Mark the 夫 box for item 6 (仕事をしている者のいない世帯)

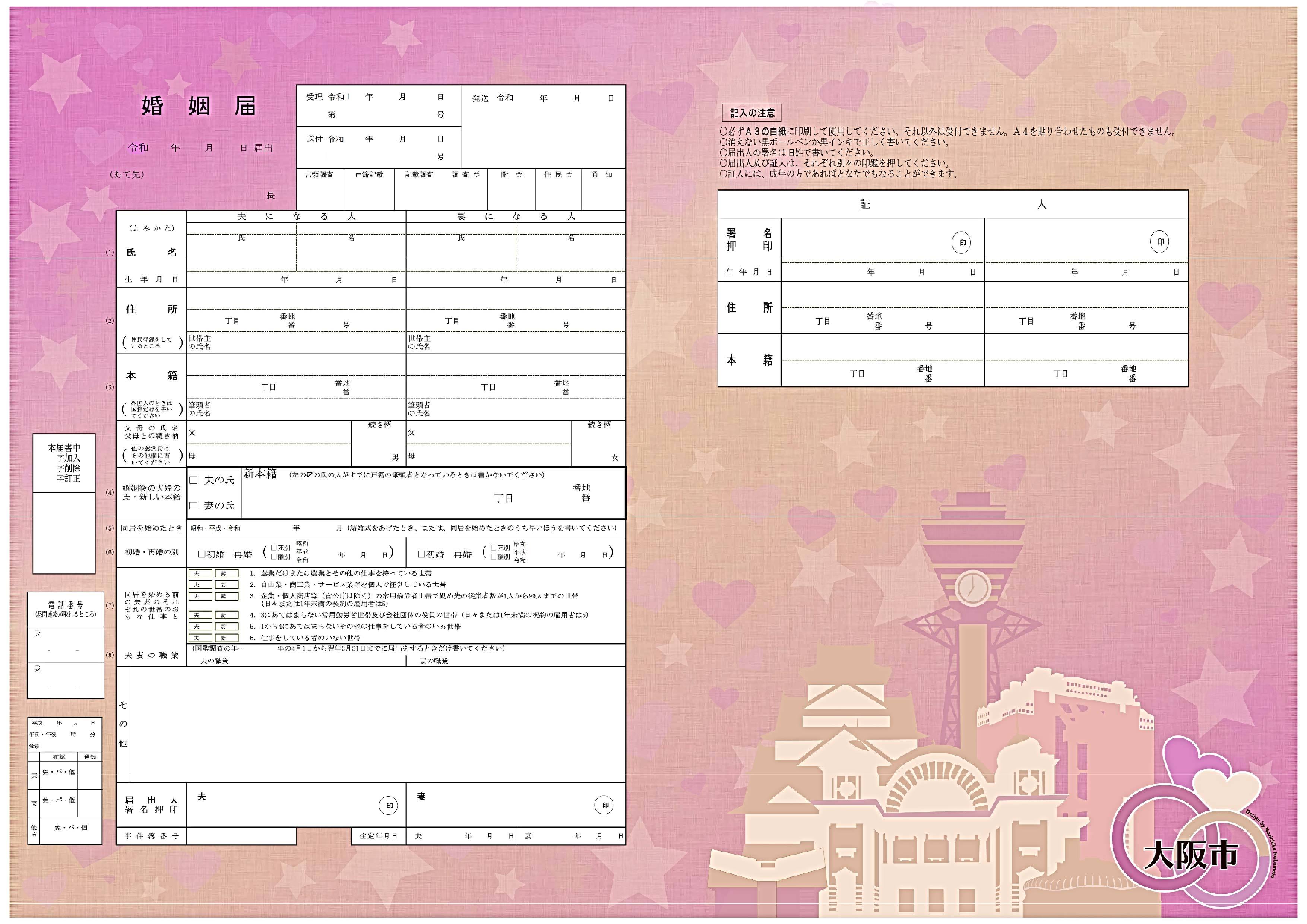(x=200, y=638)
